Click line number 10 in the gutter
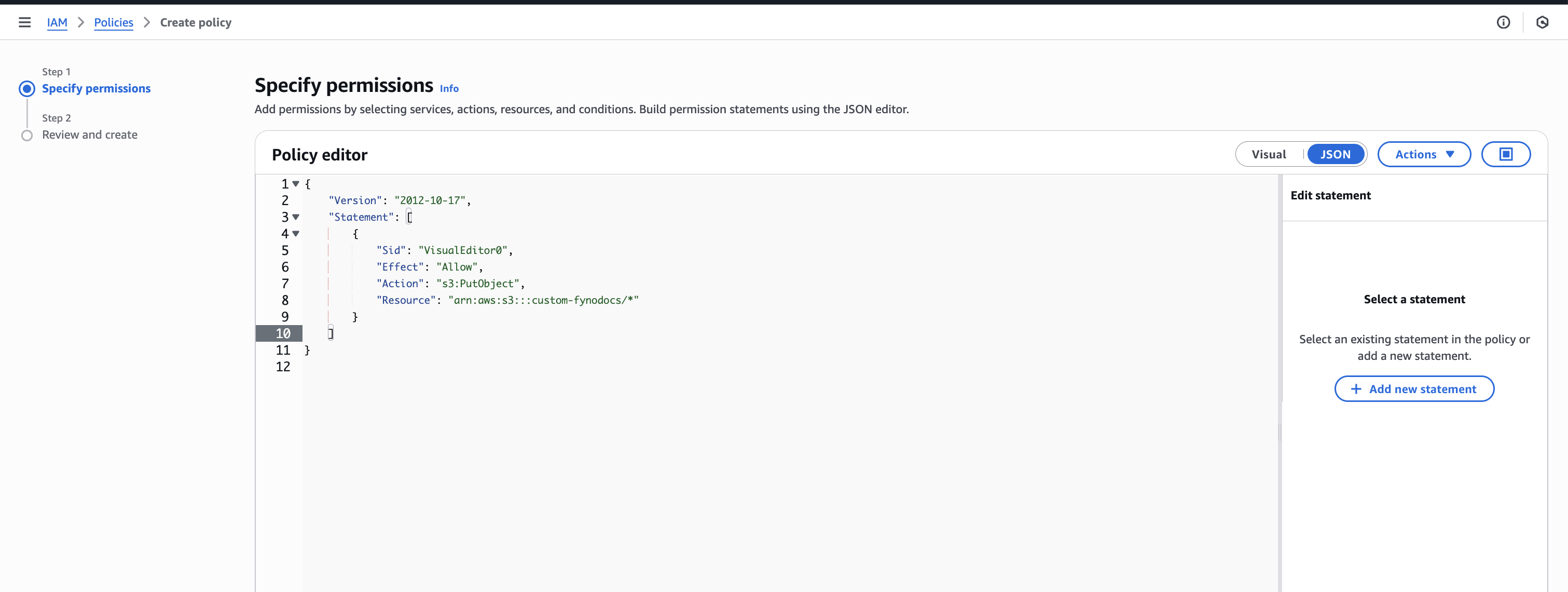The image size is (1568, 592). (x=282, y=333)
